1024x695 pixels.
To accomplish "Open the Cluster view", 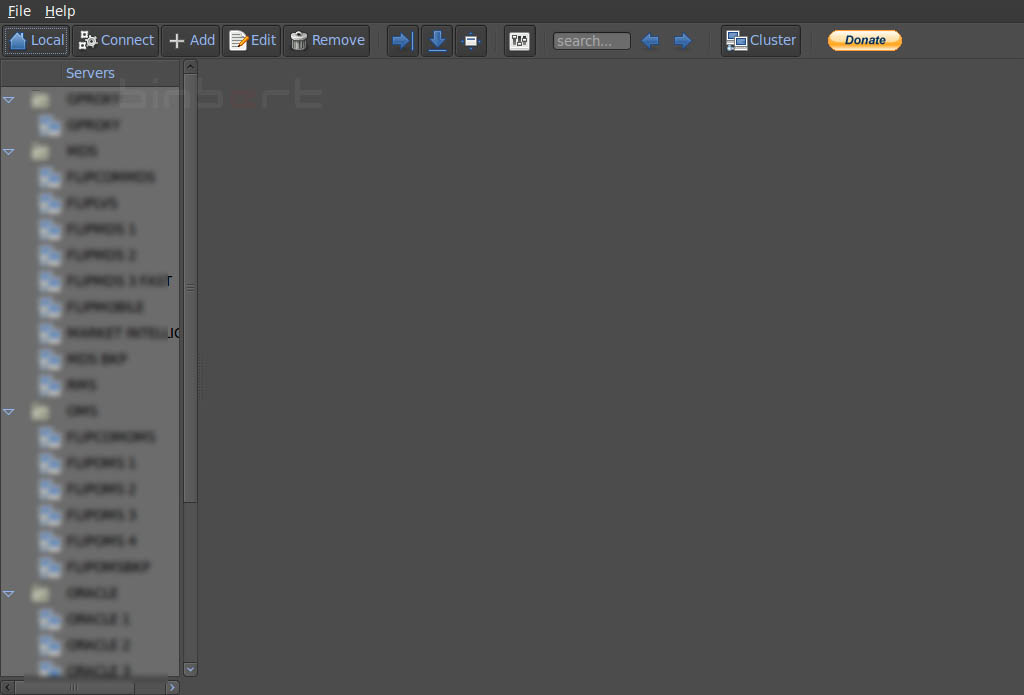I will [761, 40].
